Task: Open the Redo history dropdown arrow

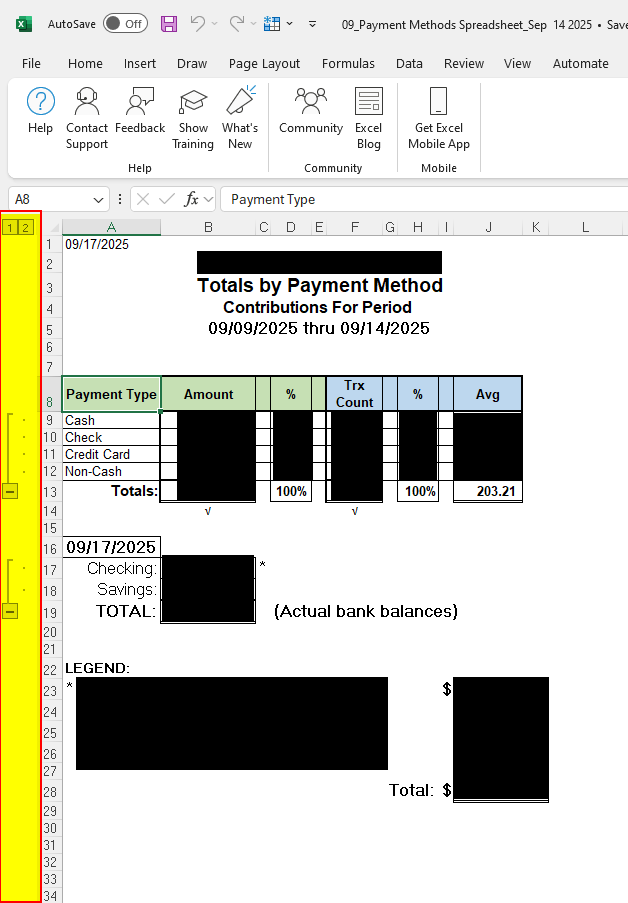Action: pyautogui.click(x=254, y=24)
